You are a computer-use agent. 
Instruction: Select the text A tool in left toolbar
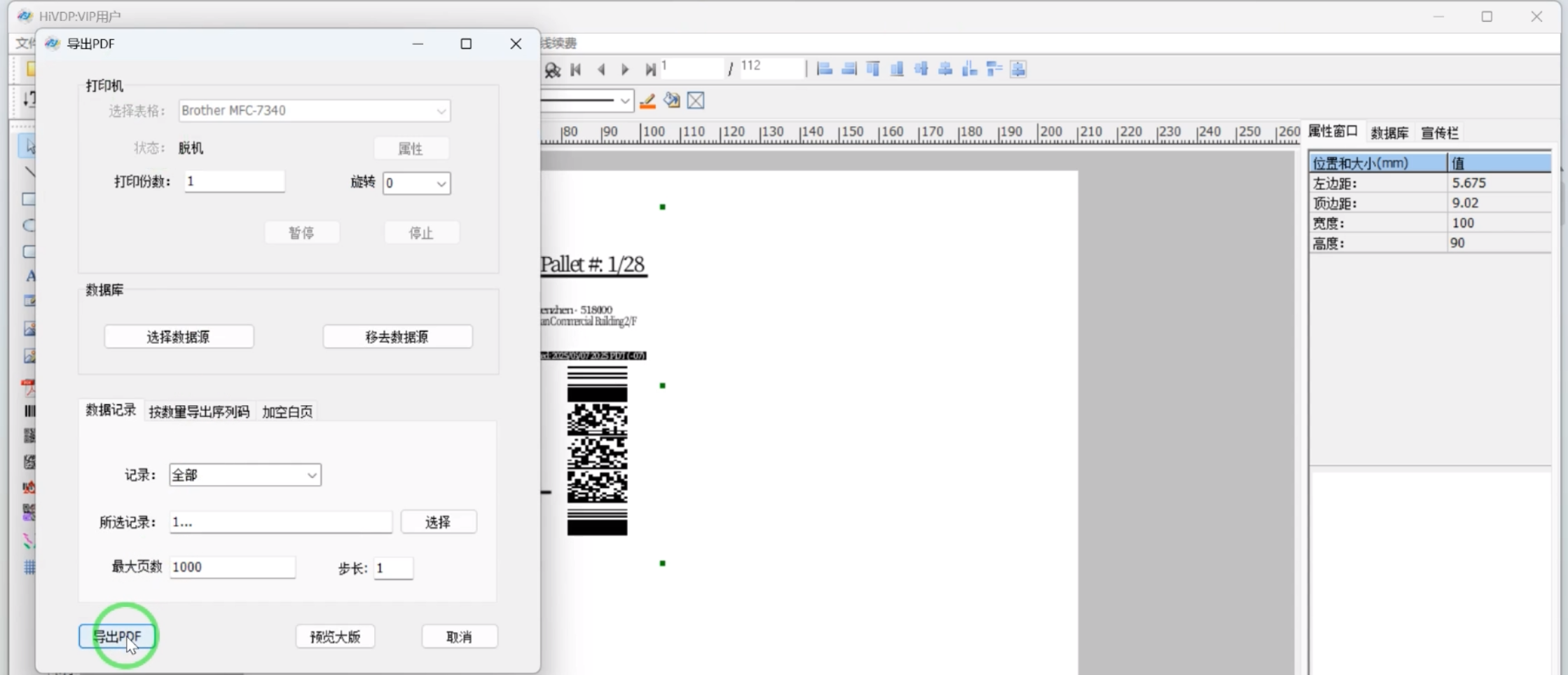point(30,276)
